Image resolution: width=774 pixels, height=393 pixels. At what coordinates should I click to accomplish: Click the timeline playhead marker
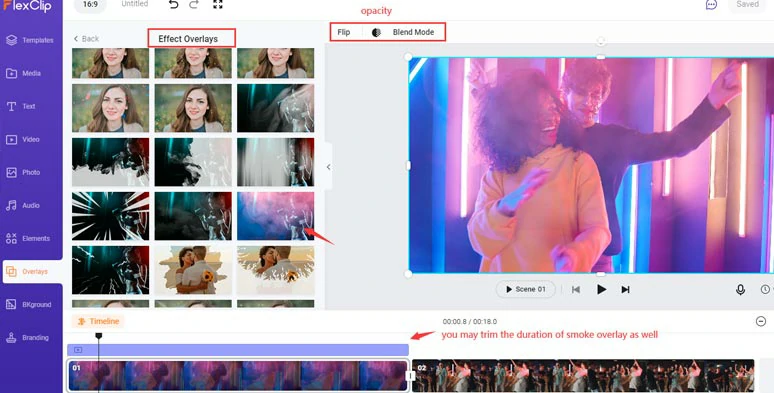click(99, 336)
